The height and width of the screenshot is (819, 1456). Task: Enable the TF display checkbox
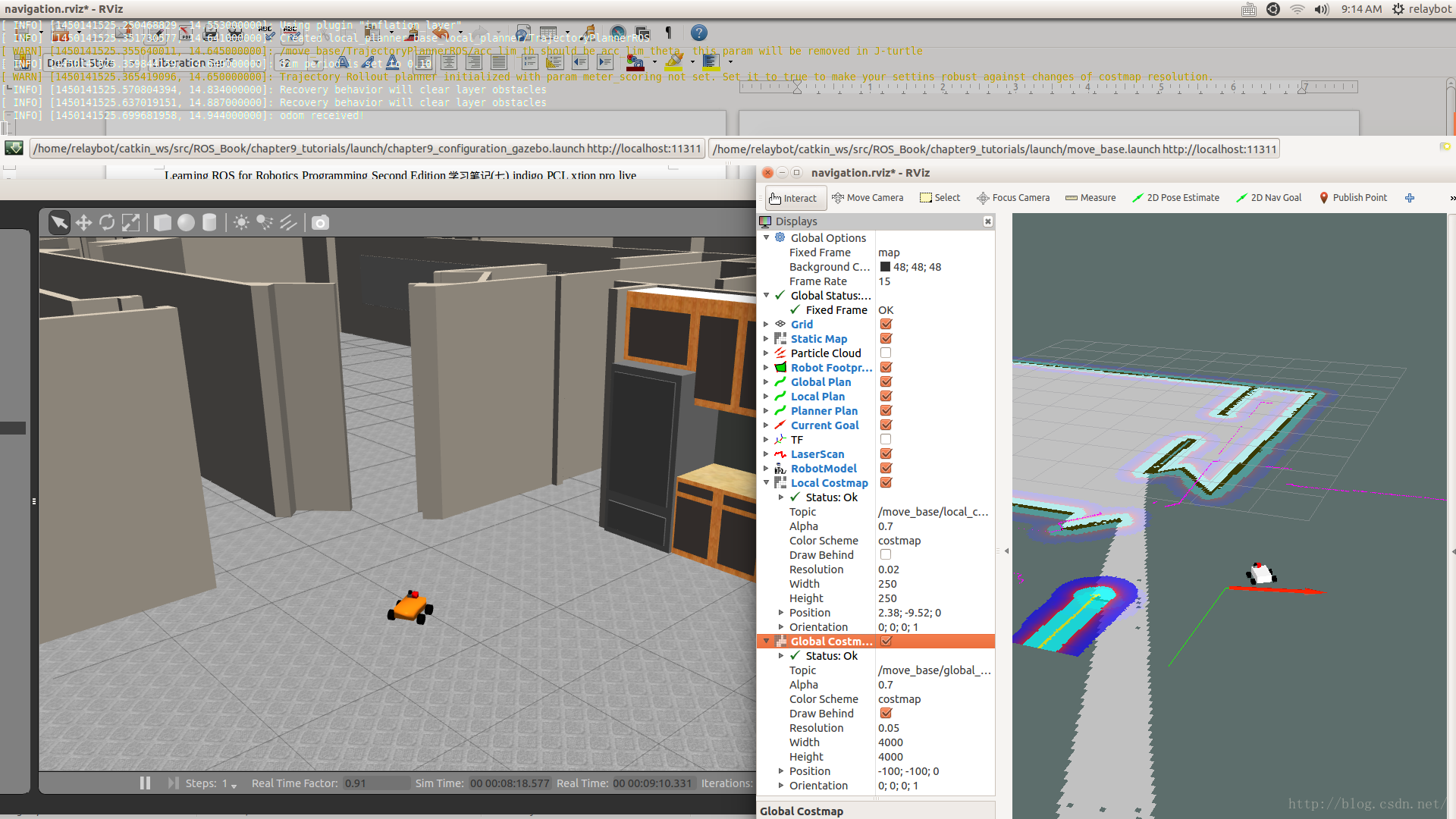pos(886,440)
